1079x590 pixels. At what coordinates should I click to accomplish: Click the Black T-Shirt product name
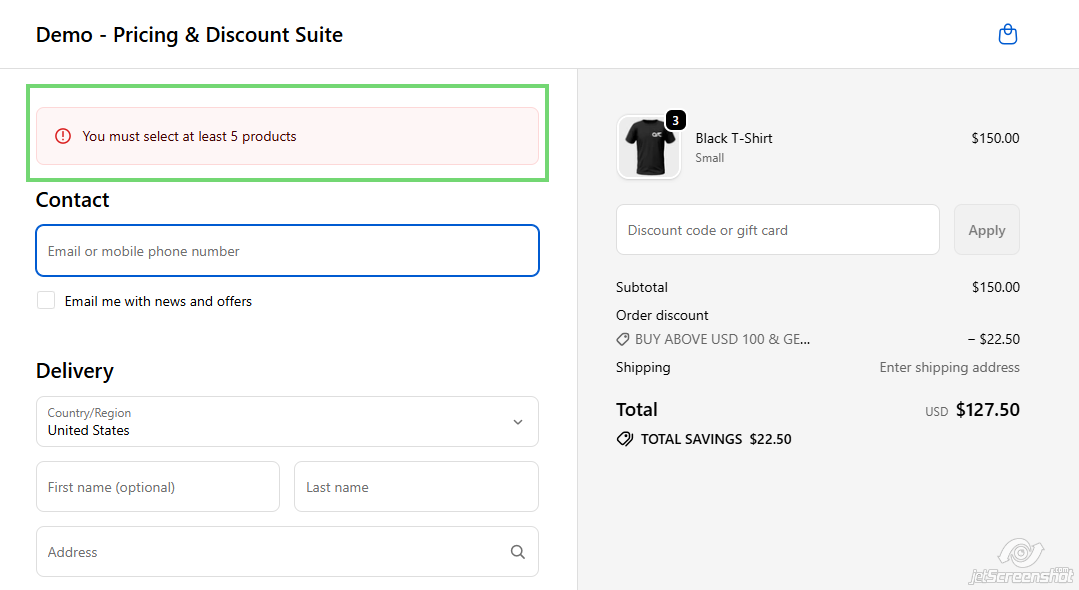(734, 138)
